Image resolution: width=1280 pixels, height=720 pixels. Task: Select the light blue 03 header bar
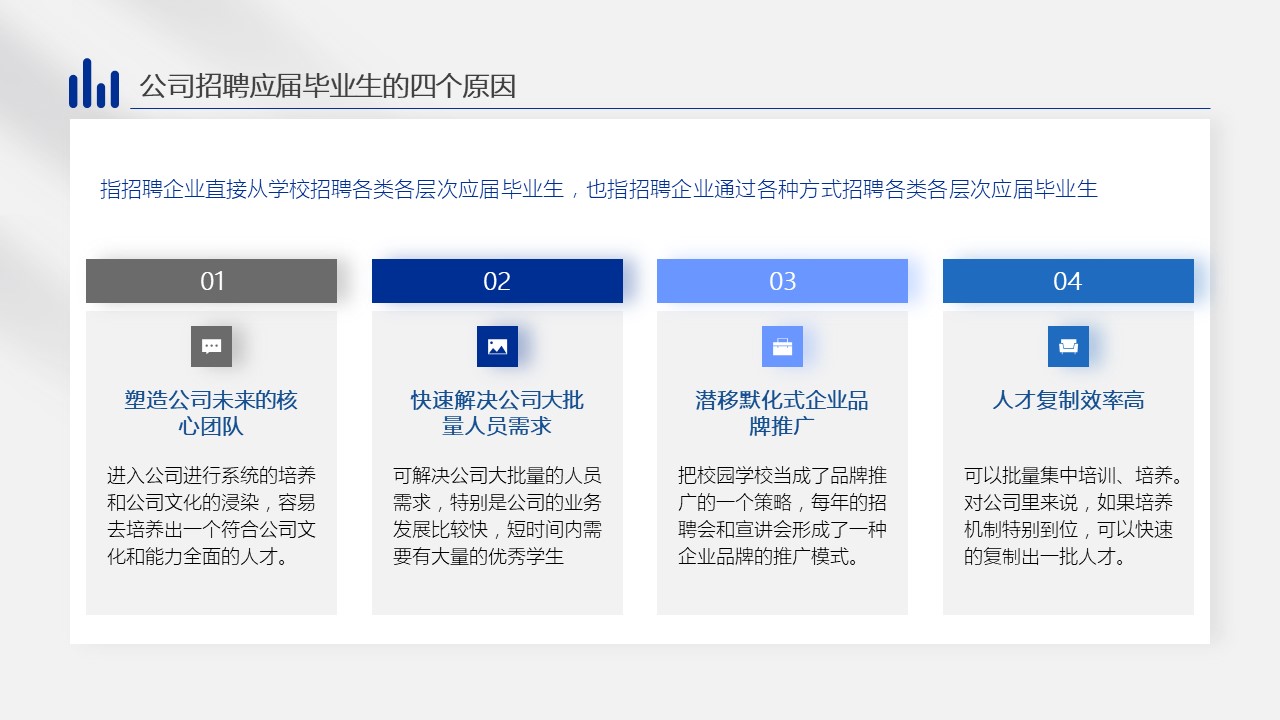[782, 281]
